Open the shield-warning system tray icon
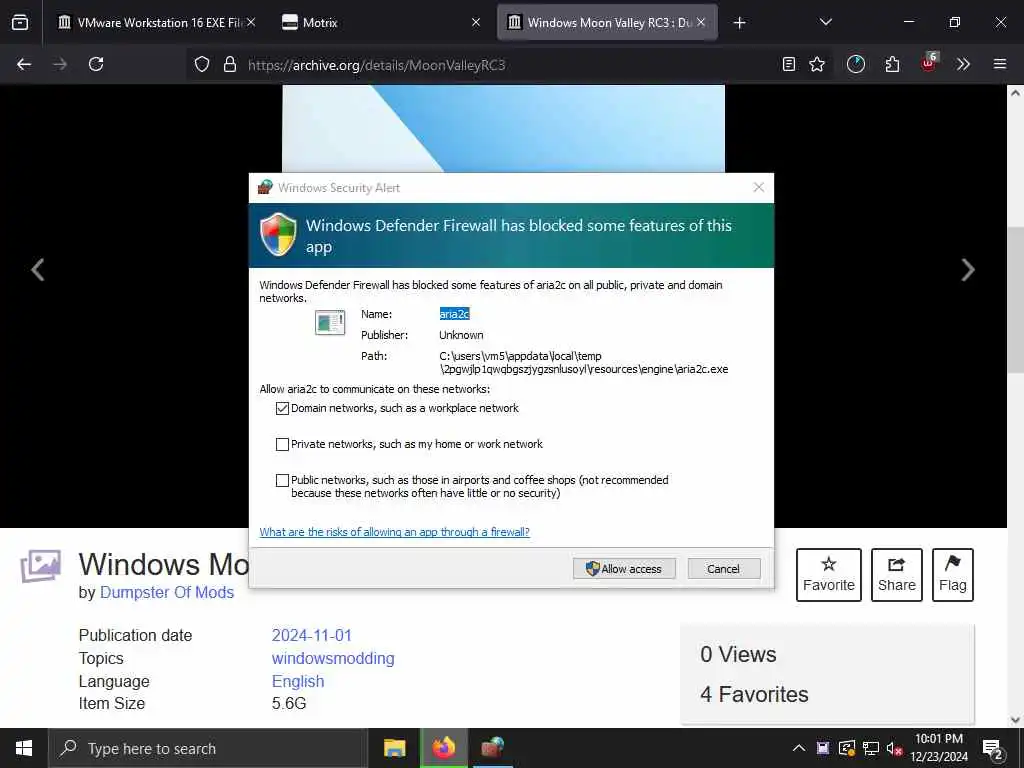The width and height of the screenshot is (1024, 768). click(x=846, y=748)
